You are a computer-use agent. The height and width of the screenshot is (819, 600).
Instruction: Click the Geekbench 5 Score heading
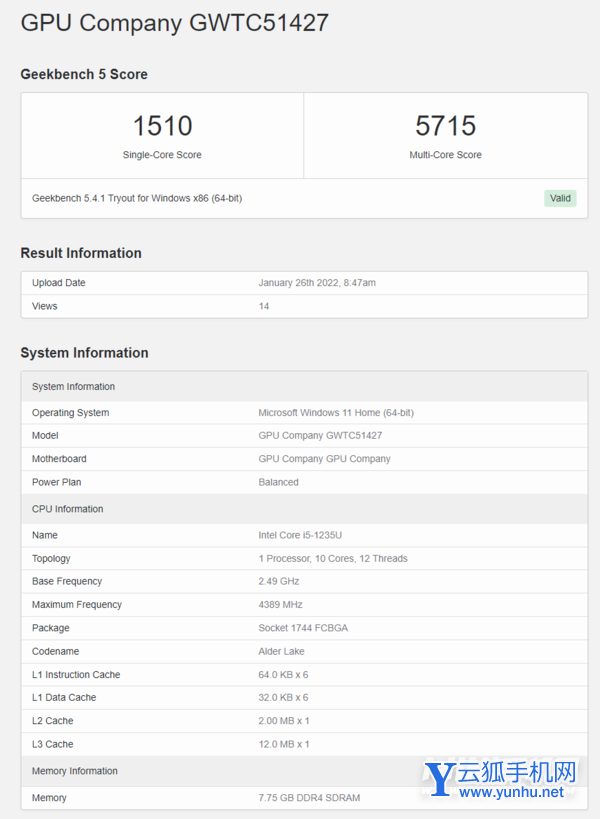(x=84, y=74)
